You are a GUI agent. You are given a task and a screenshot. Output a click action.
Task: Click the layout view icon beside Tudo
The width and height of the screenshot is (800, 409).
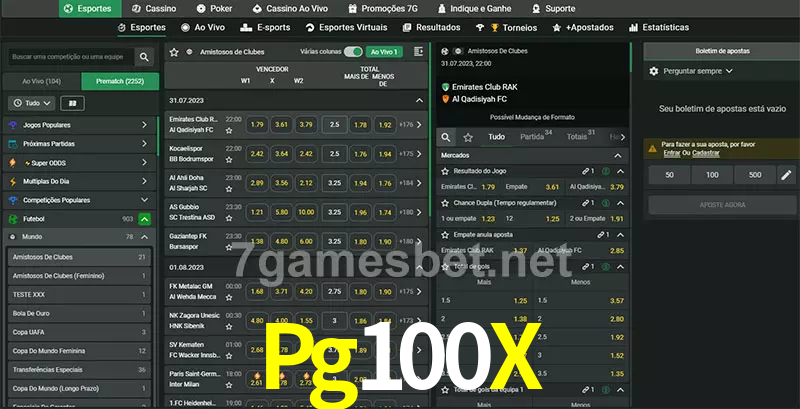coord(72,103)
